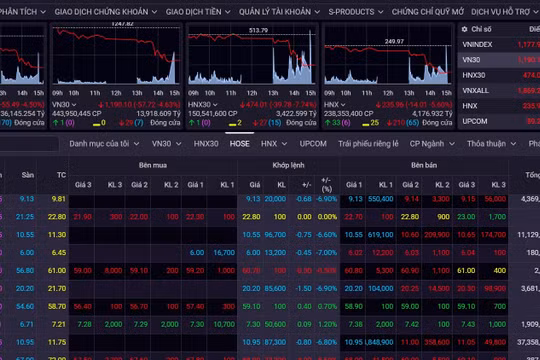Click the Sàn column header
This screenshot has width=540, height=360.
28,175
